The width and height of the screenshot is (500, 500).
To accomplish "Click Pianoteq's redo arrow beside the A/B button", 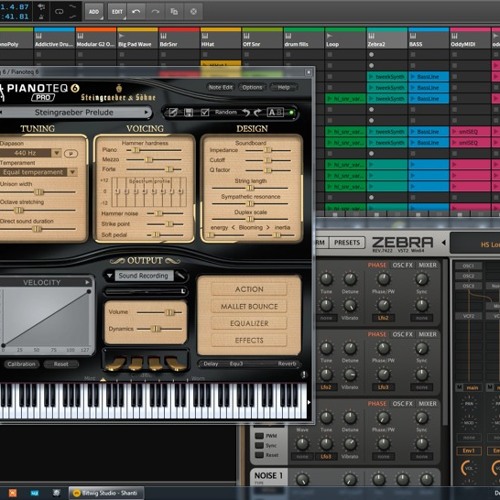I will pos(257,112).
